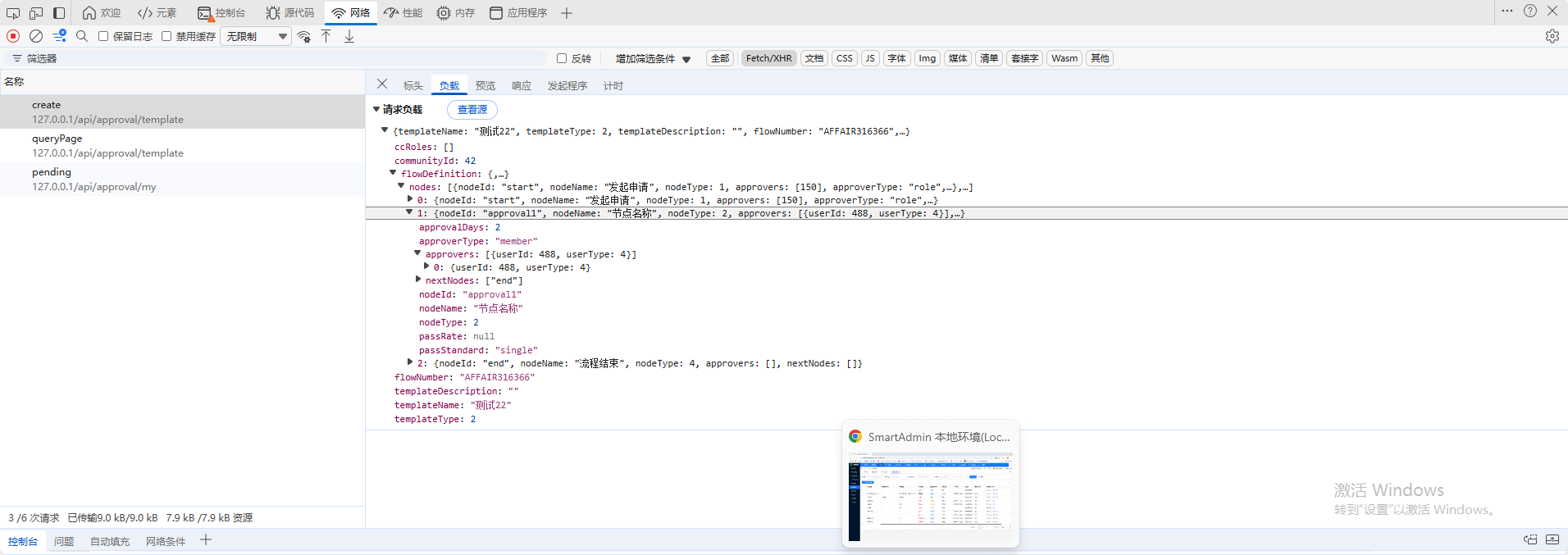This screenshot has height=555, width=1568.
Task: Add a drawer tab with bottom plus
Action: tap(206, 540)
